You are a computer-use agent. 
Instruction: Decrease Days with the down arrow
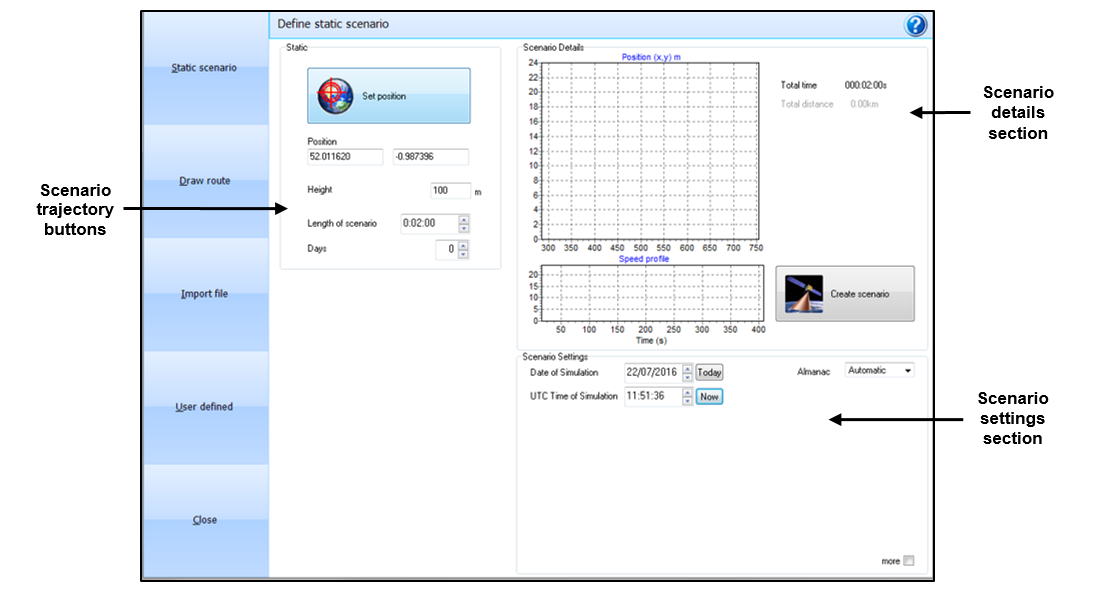463,253
